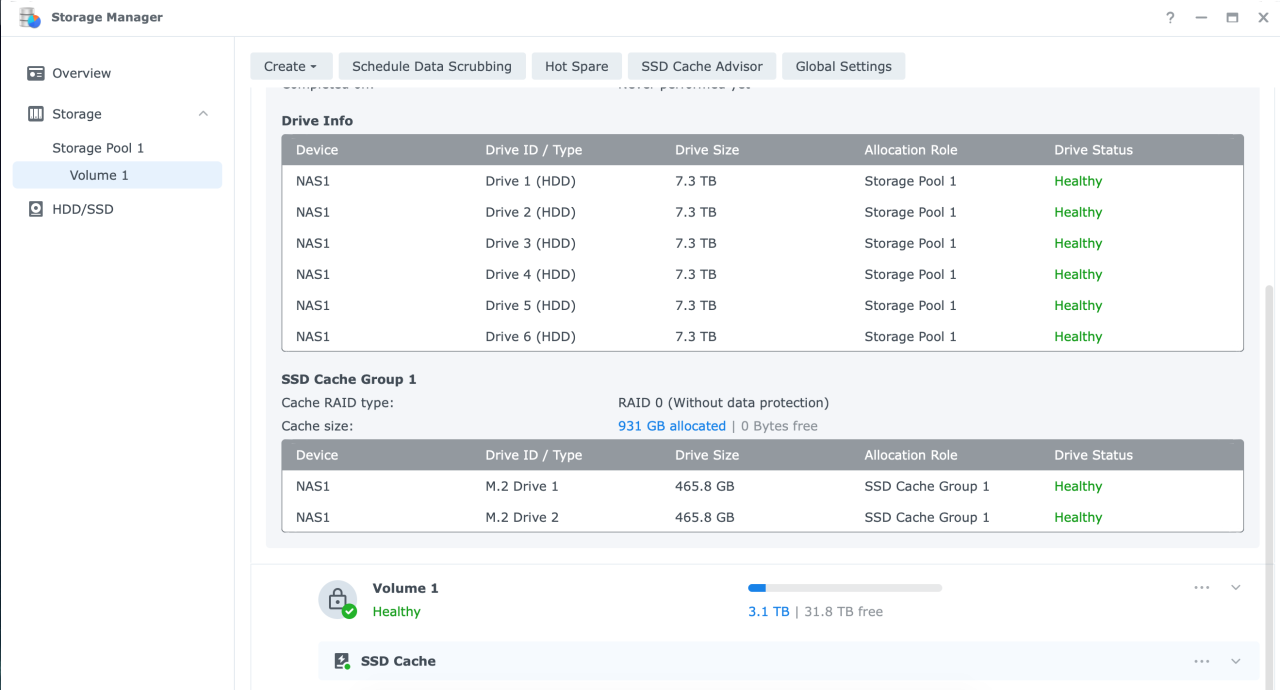
Task: Open the SSD Cache three-dot options menu
Action: (1202, 661)
